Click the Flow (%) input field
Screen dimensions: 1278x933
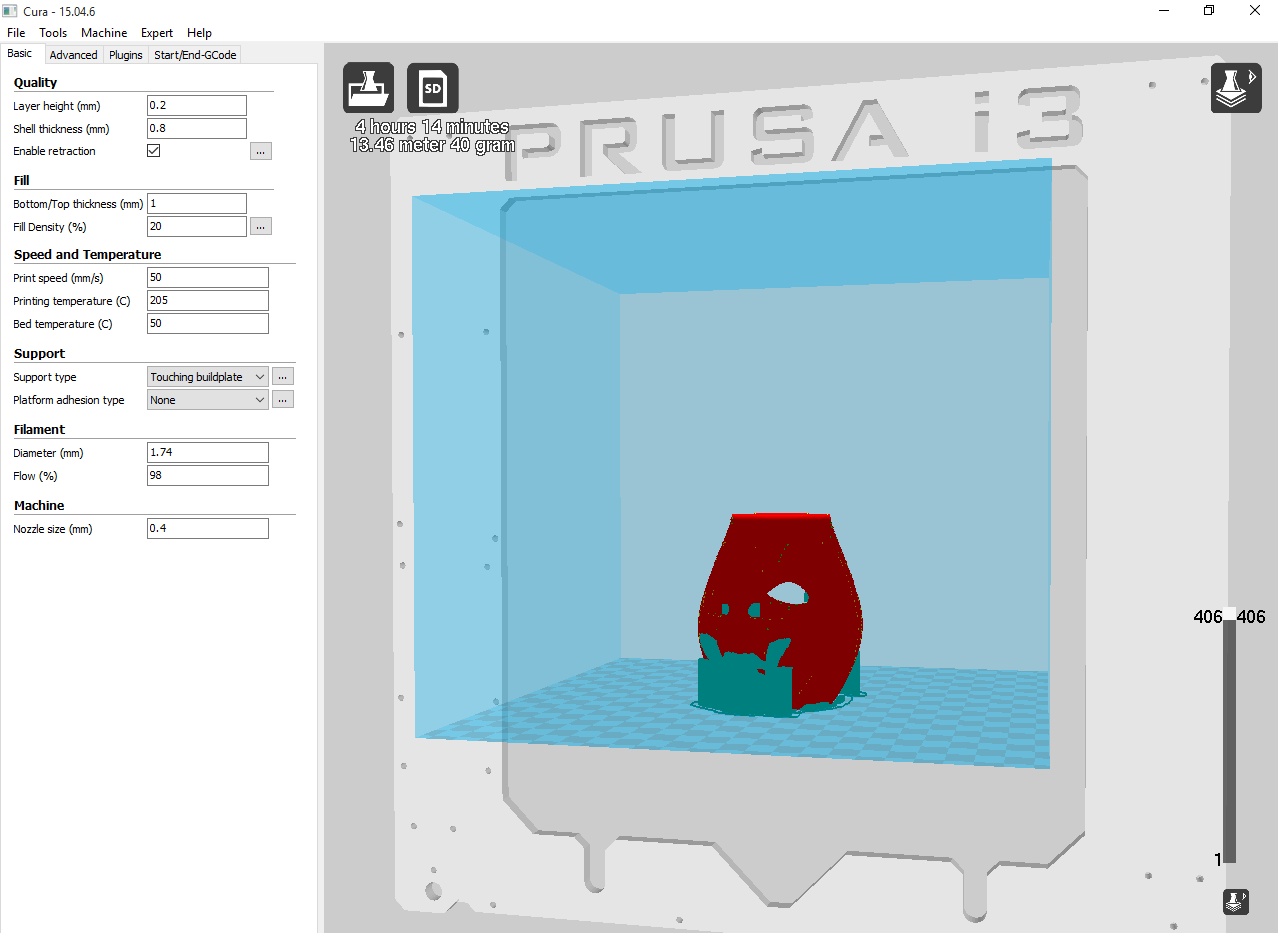pyautogui.click(x=208, y=475)
